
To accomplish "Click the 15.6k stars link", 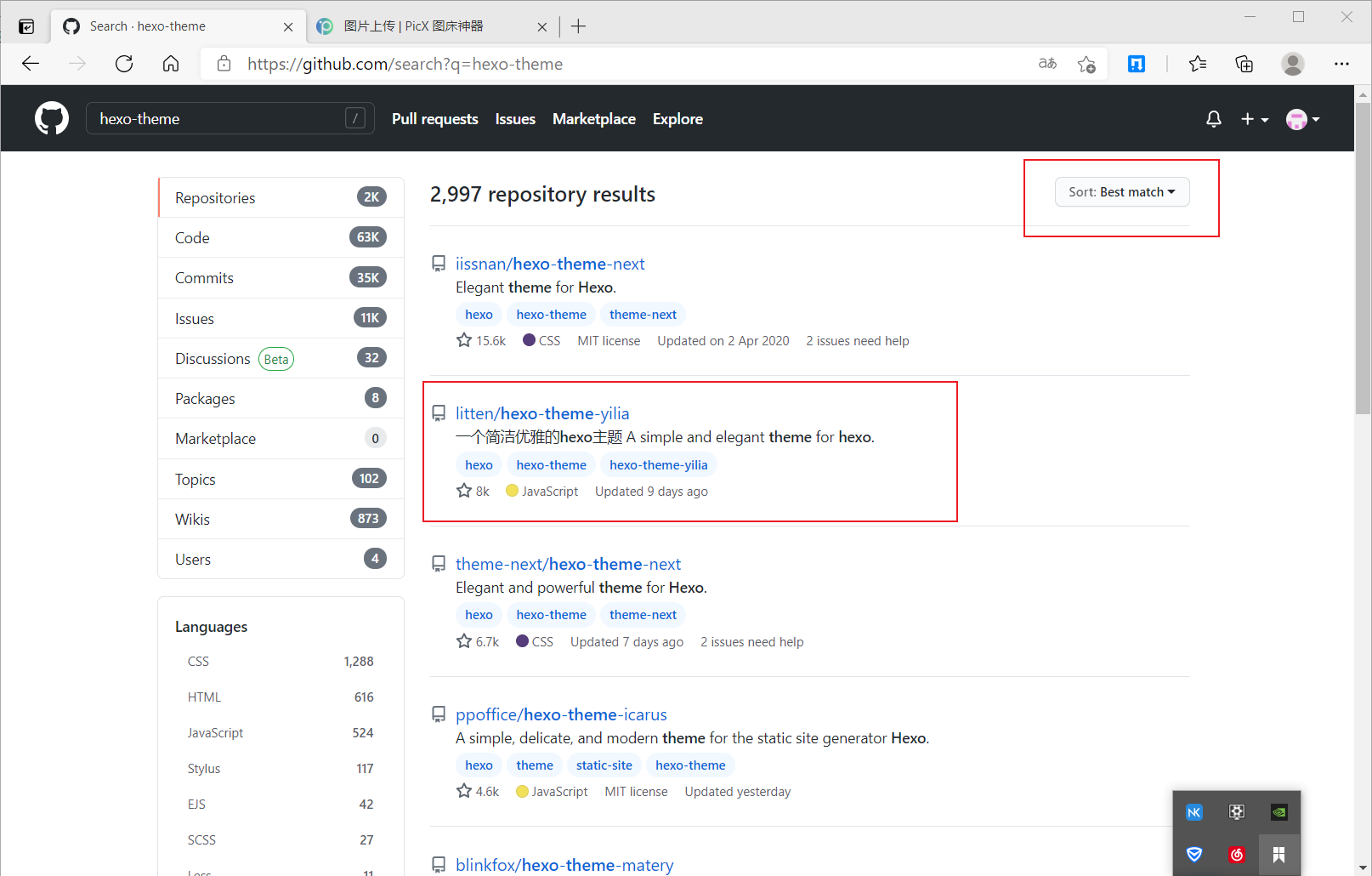I will [x=481, y=340].
